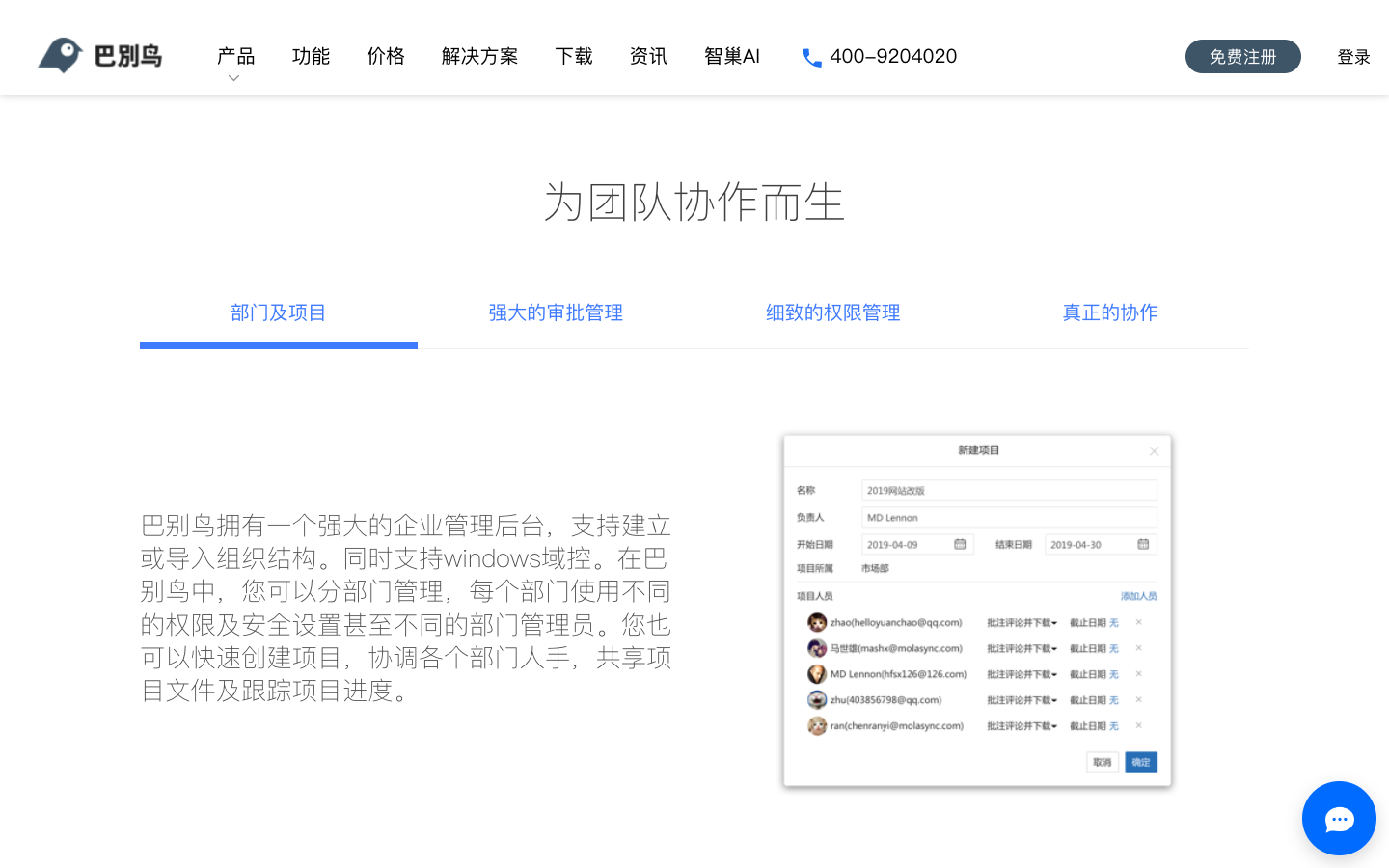Click the 免费注册 signup button
The height and width of the screenshot is (868, 1389).
[x=1242, y=56]
